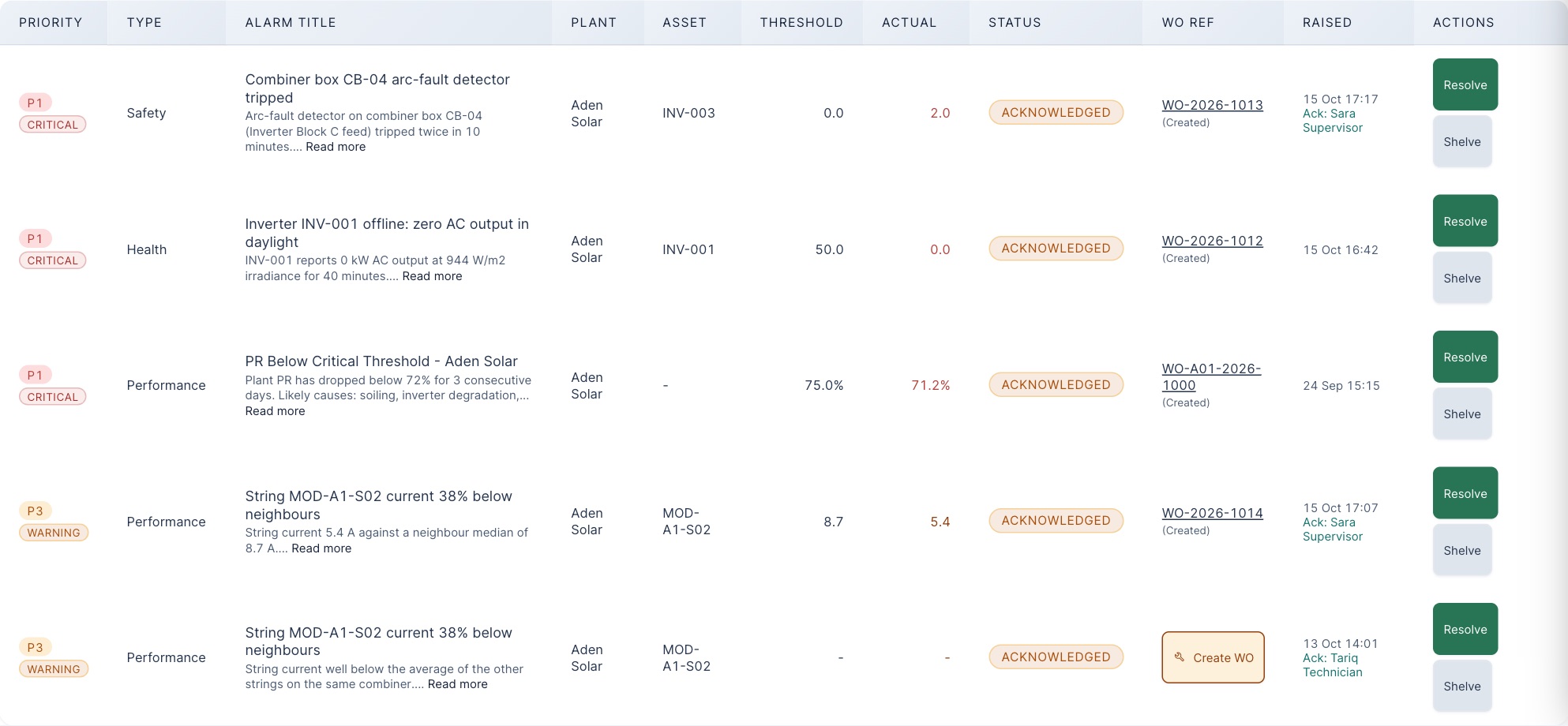Click Acknowledged status badge for INV-003 alarm
The width and height of the screenshot is (1568, 726).
(1056, 112)
